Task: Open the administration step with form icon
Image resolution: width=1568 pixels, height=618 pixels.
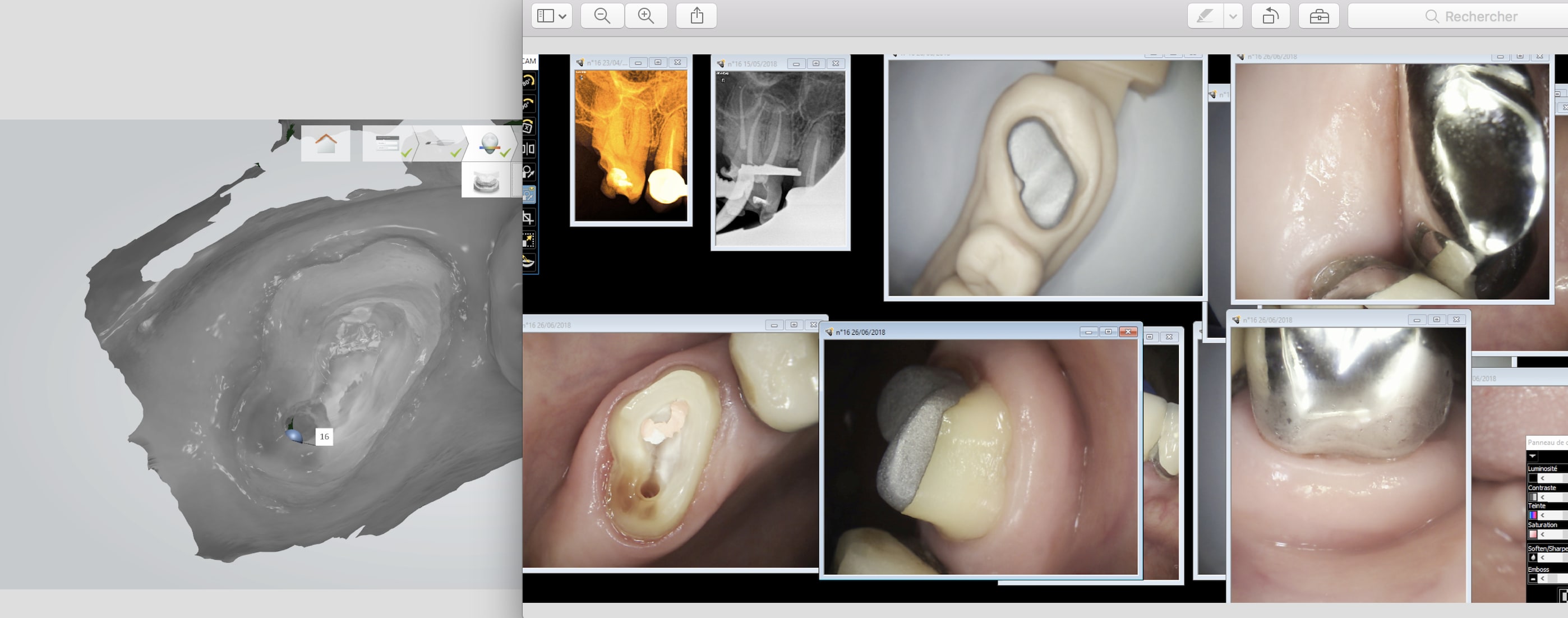Action: pos(388,144)
